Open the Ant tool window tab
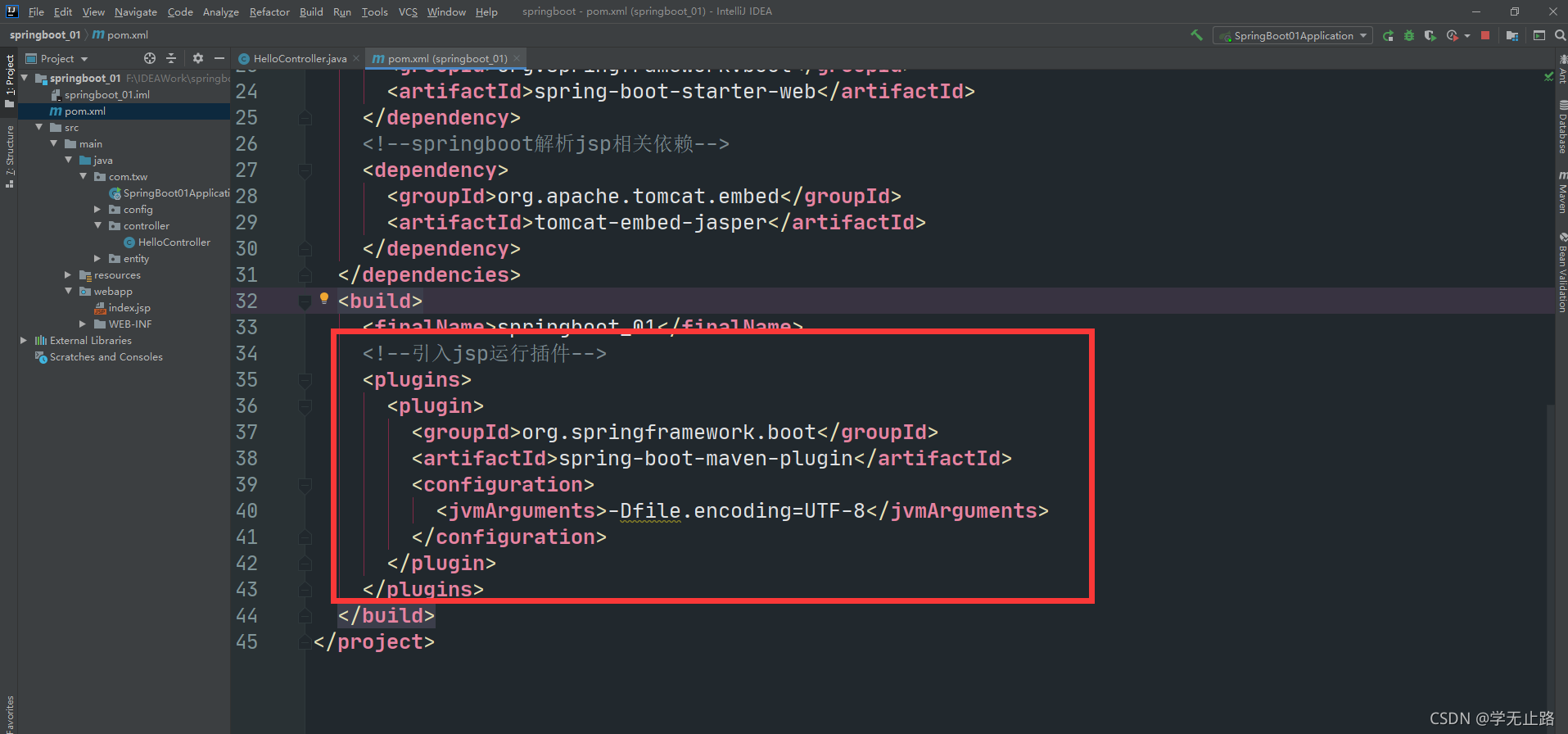 (x=1562, y=70)
